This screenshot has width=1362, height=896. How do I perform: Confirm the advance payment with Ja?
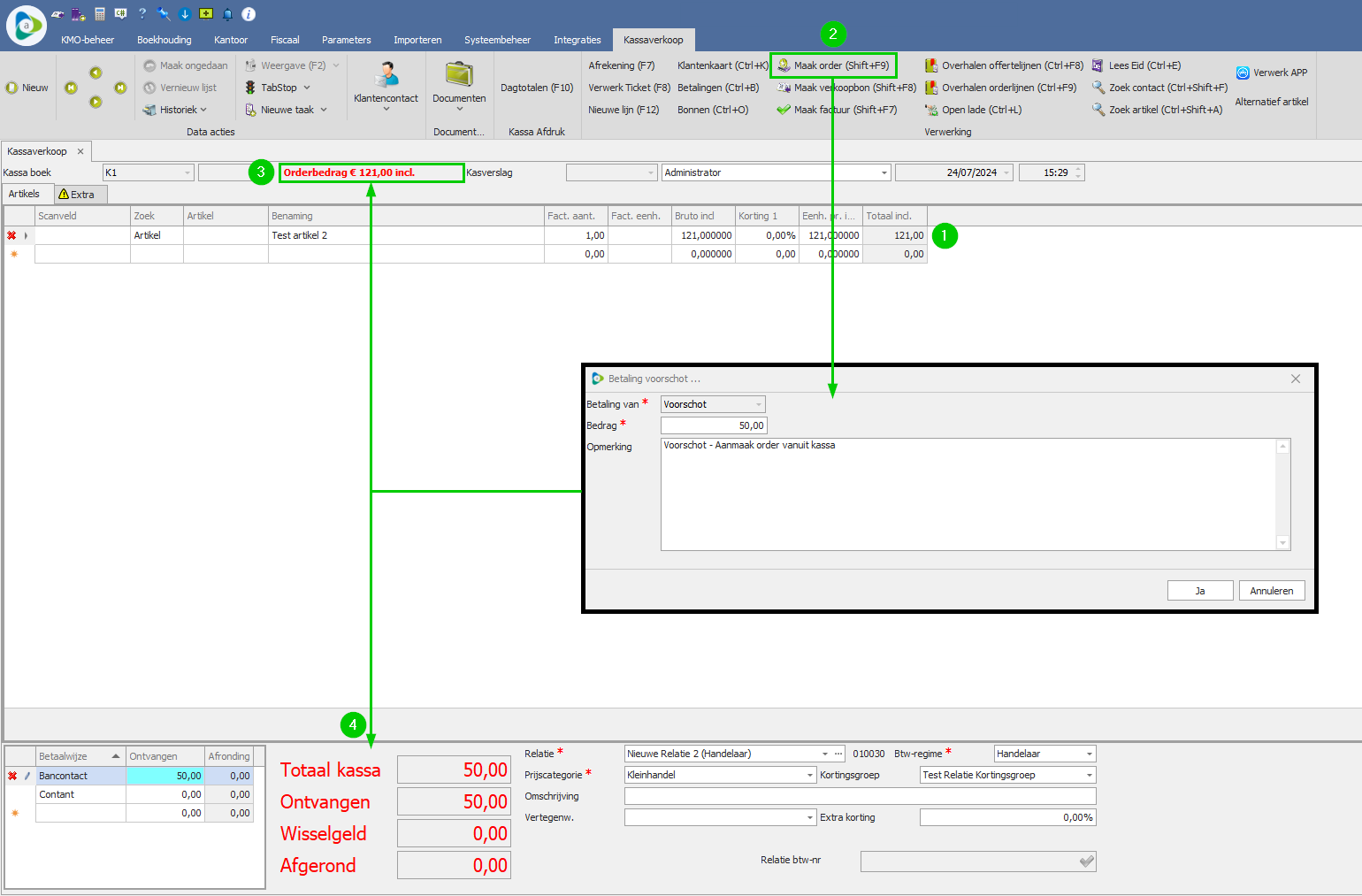tap(1200, 591)
